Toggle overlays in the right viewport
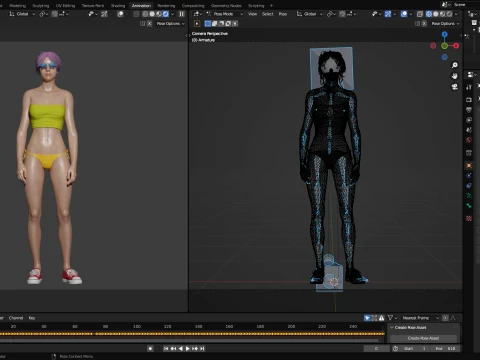 (x=404, y=14)
